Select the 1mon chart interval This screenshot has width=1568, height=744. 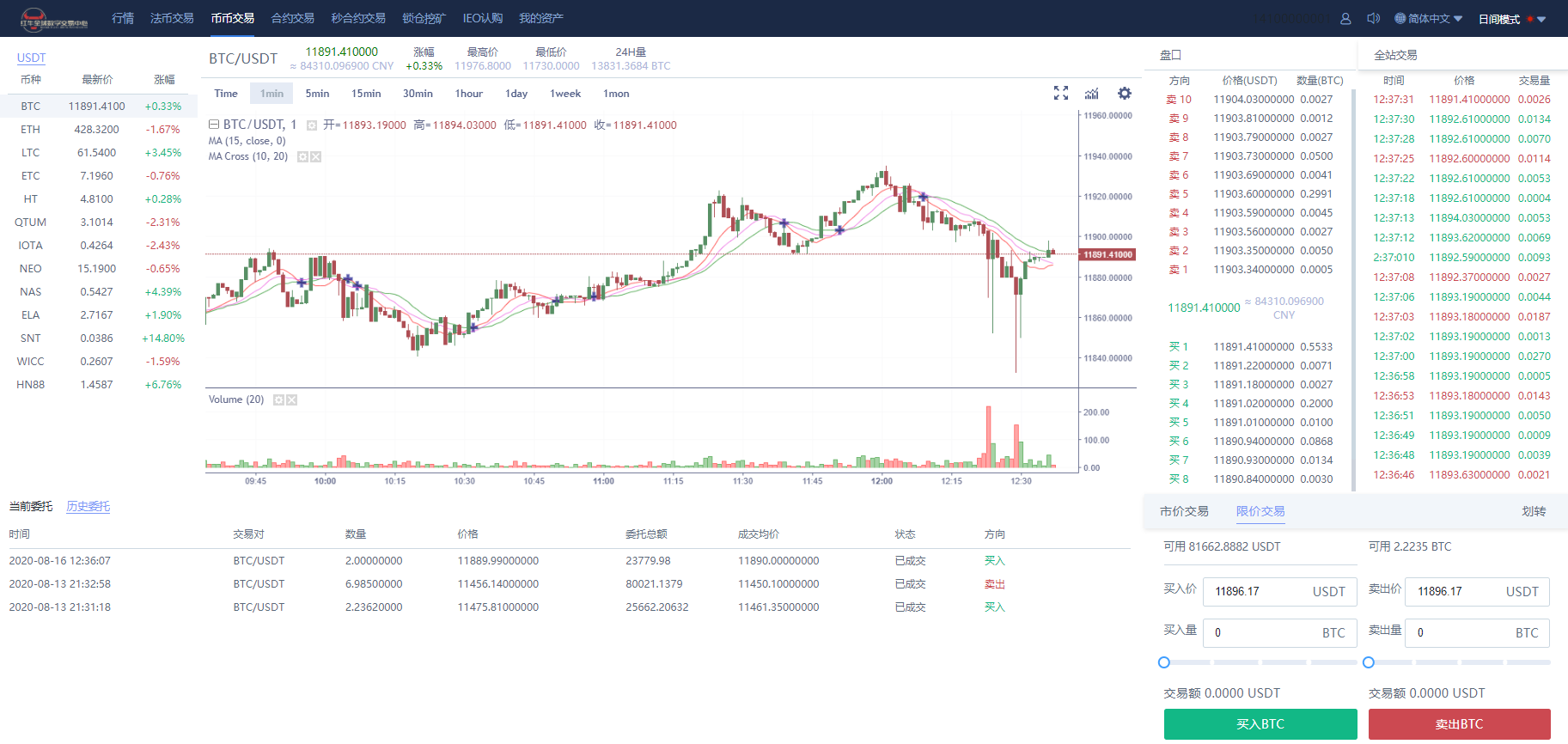coord(616,94)
